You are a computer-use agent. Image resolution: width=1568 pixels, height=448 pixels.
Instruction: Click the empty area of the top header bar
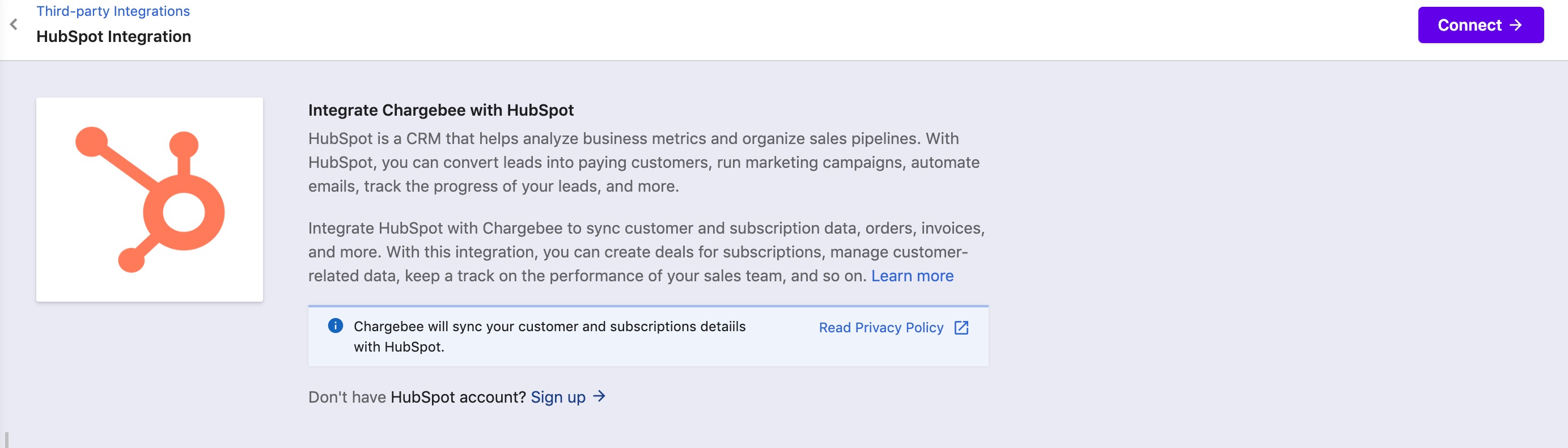[791, 29]
